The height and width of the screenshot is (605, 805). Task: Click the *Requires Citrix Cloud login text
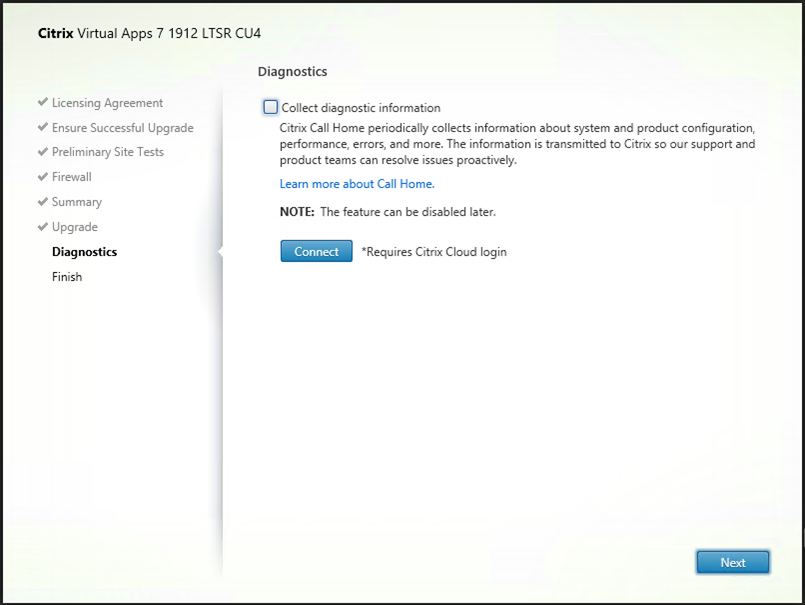[x=434, y=252]
